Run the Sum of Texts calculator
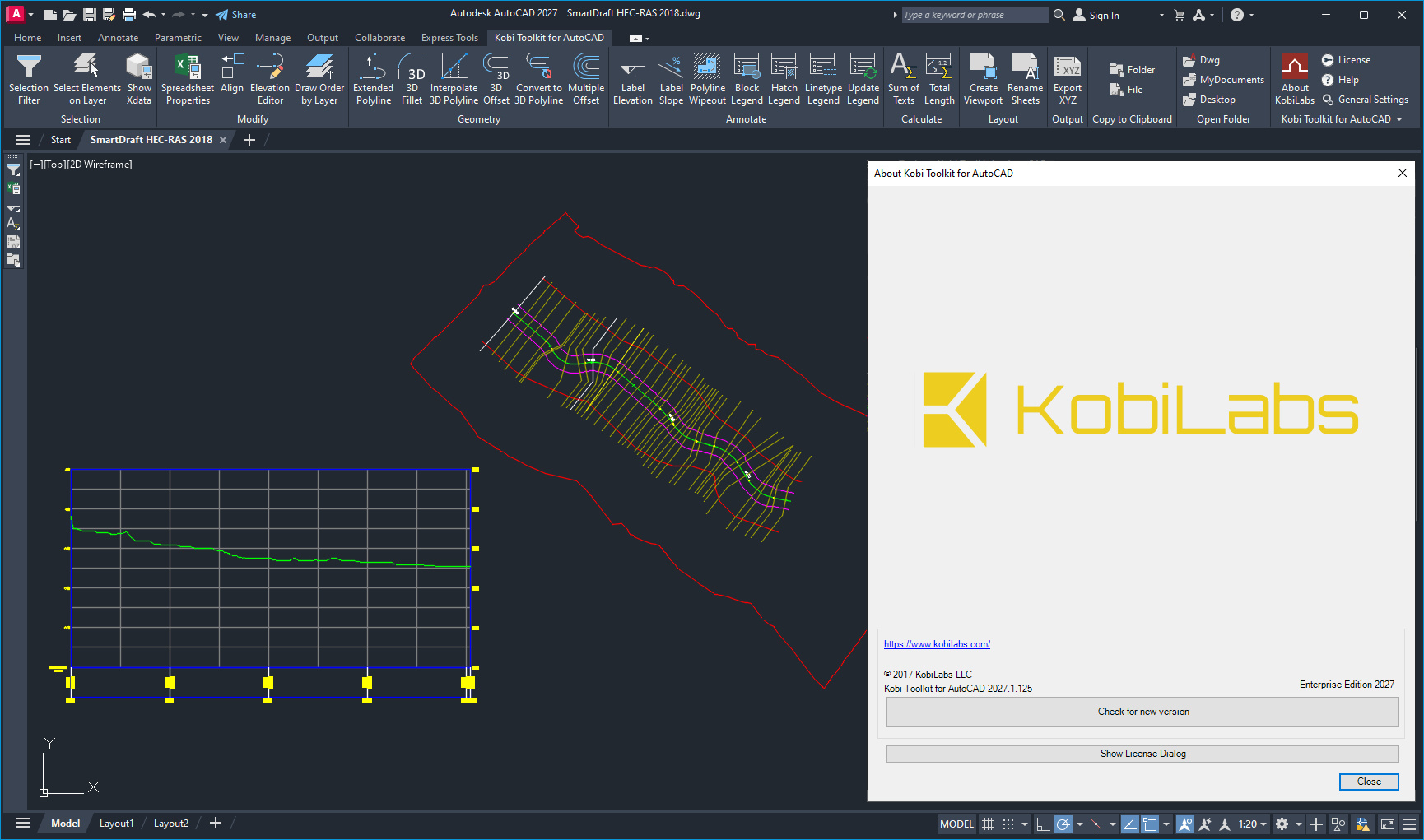Screen dimensions: 1424x840 pos(904,79)
